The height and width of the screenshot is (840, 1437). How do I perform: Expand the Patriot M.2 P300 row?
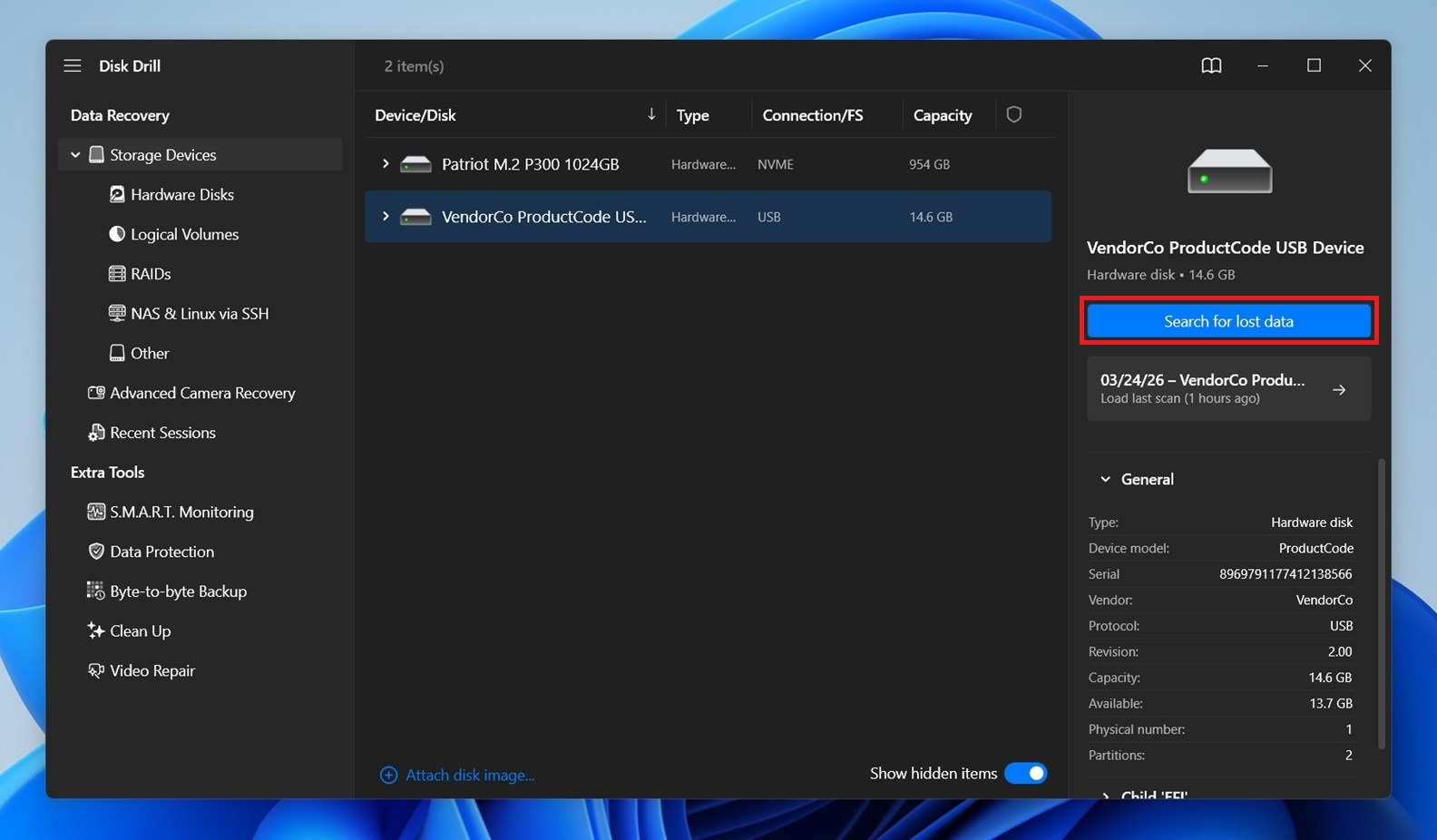pos(386,163)
